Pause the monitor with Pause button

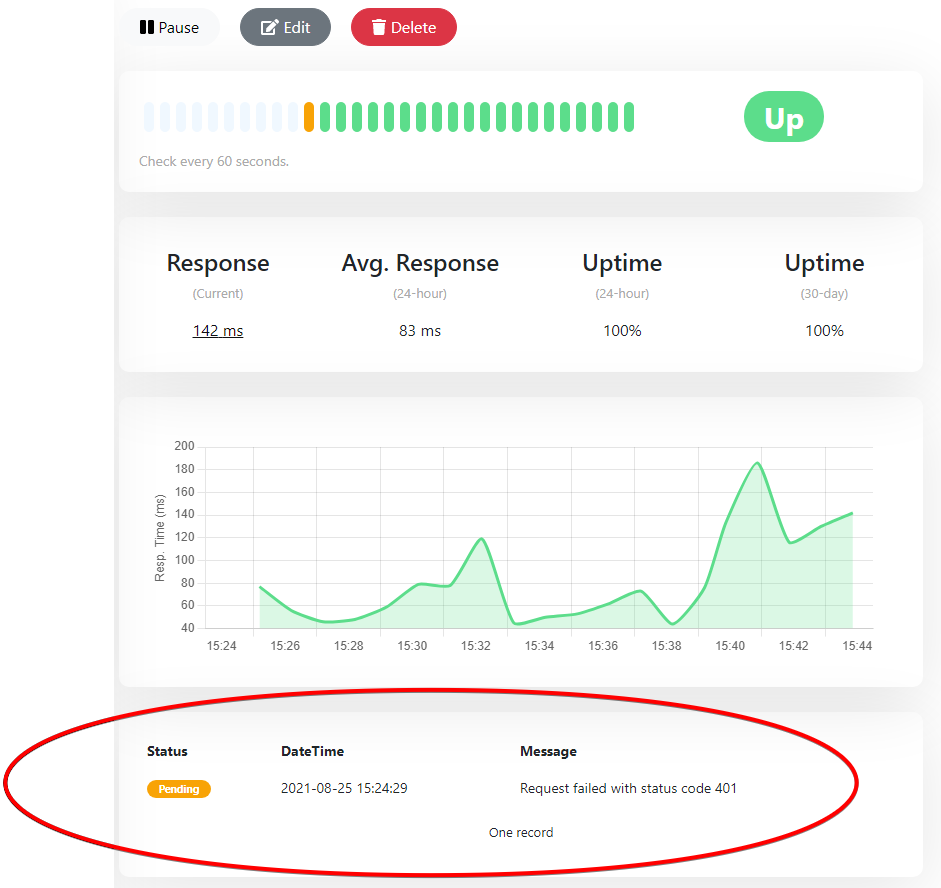click(x=169, y=28)
